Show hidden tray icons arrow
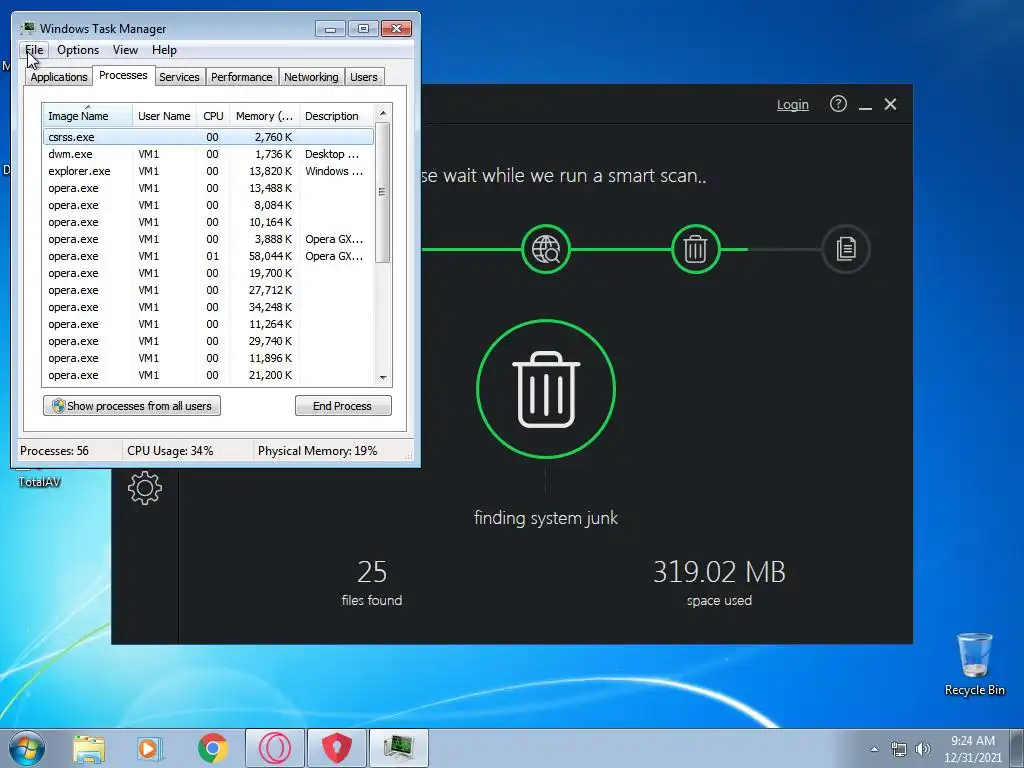Image resolution: width=1024 pixels, height=768 pixels. [874, 749]
